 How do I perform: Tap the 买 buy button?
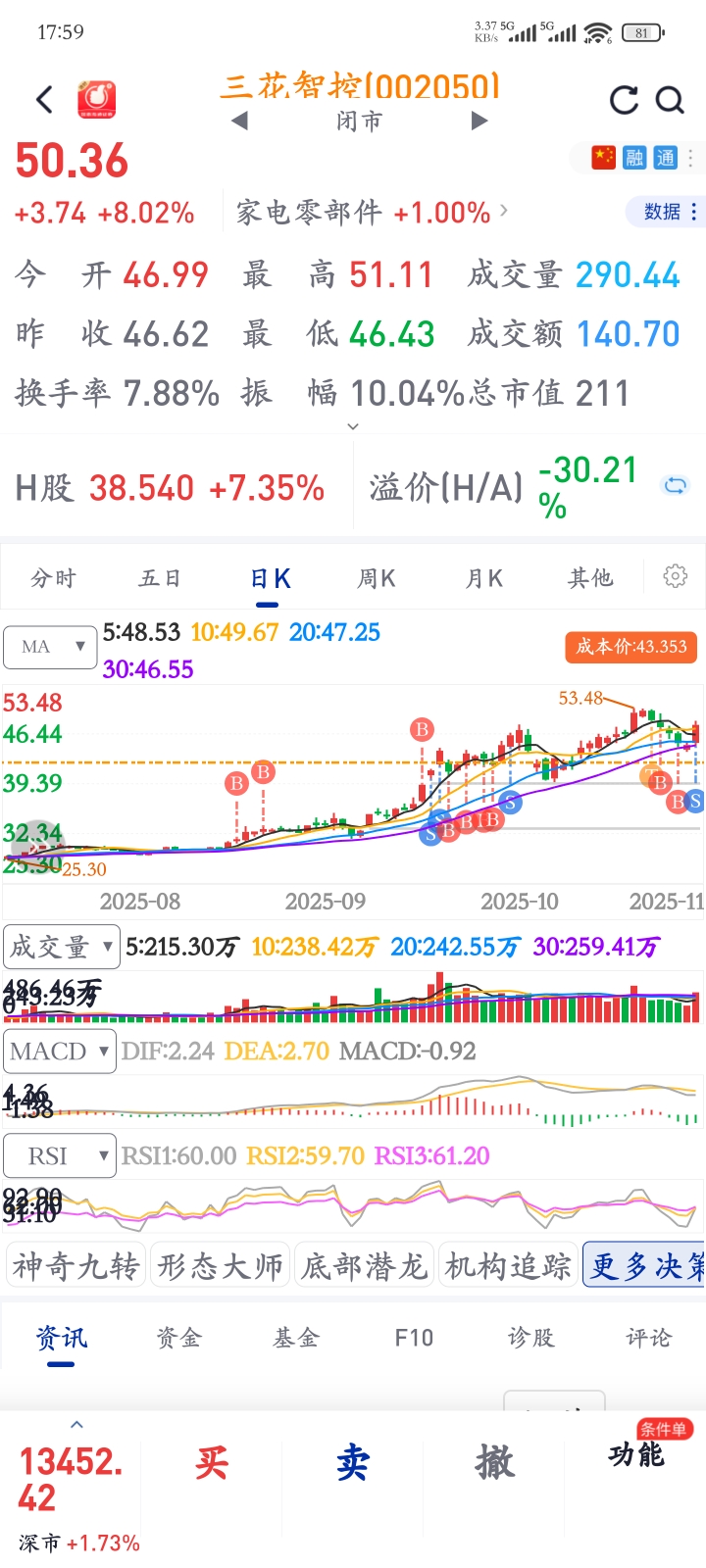click(212, 1463)
